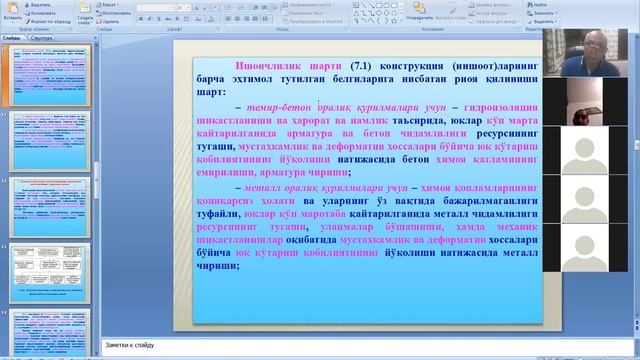This screenshot has height=360, width=640.
Task: Select the Формат по образцу format painter
Action: (x=48, y=21)
